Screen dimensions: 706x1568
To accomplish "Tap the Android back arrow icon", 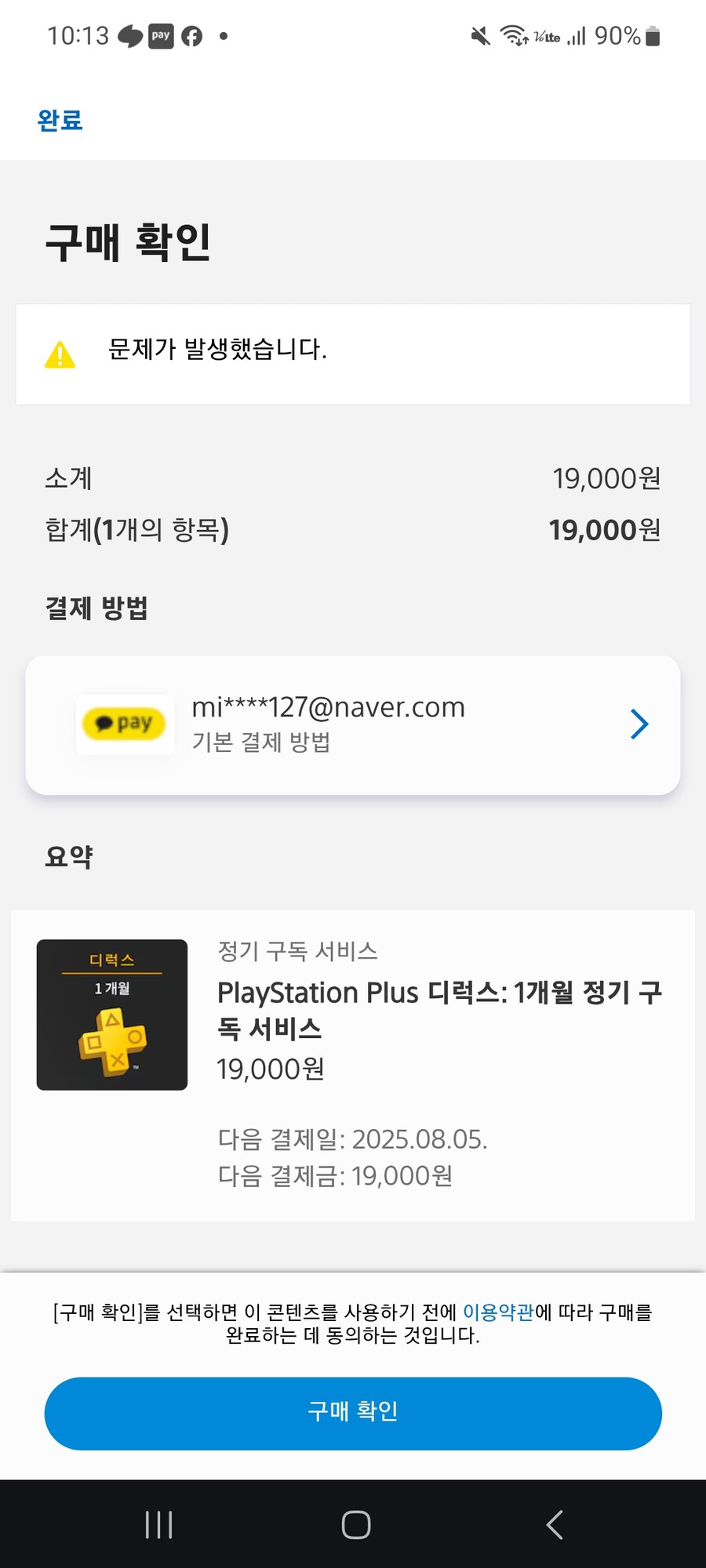I will pos(554,1525).
